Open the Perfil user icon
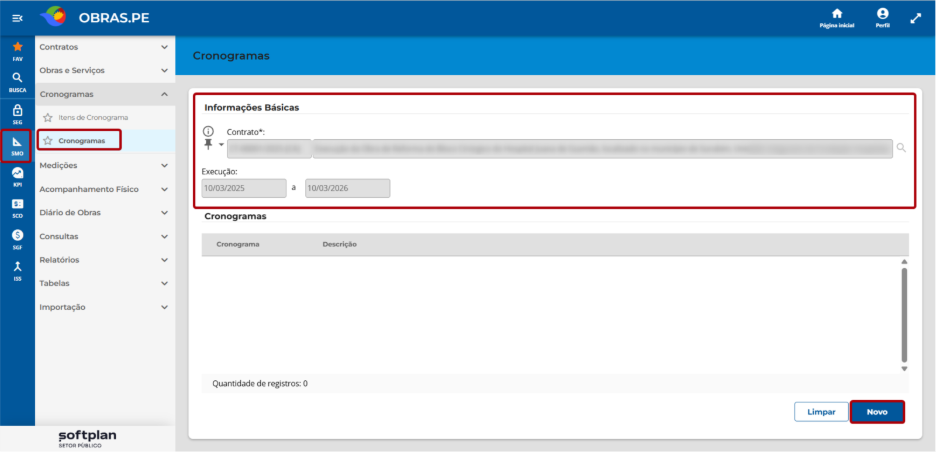 pos(882,14)
